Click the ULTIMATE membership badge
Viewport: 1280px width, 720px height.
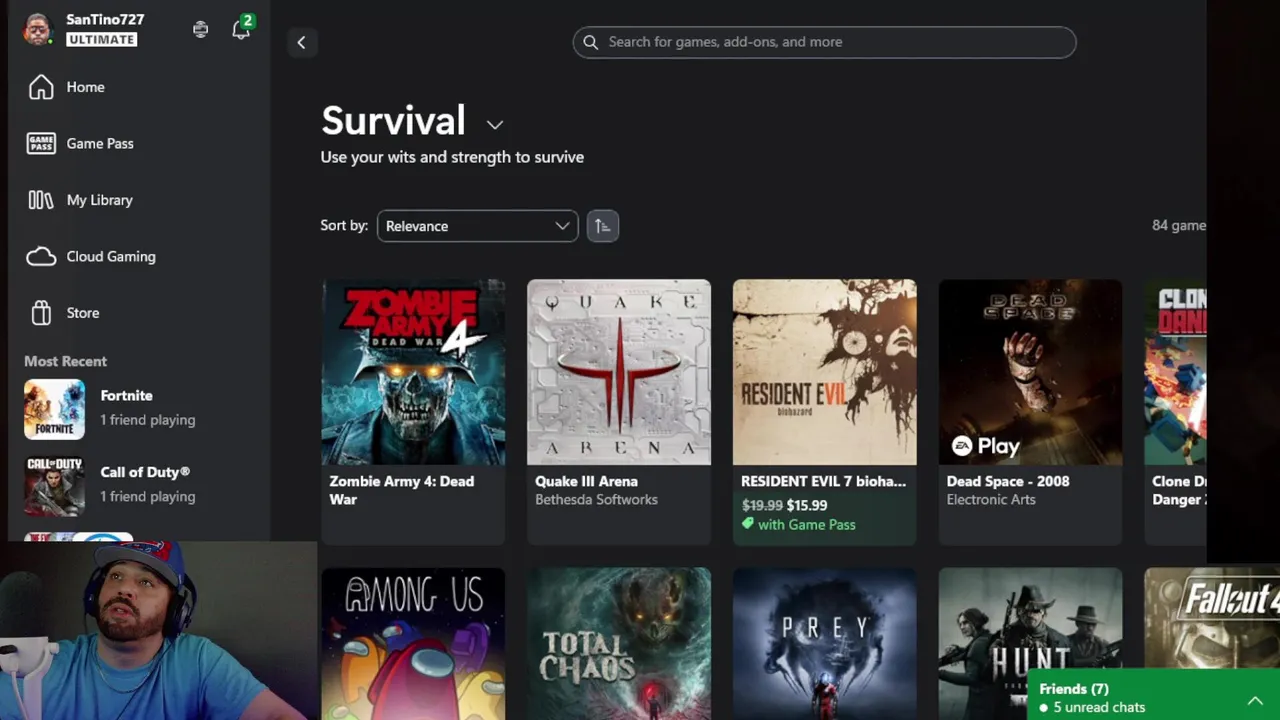(x=101, y=39)
